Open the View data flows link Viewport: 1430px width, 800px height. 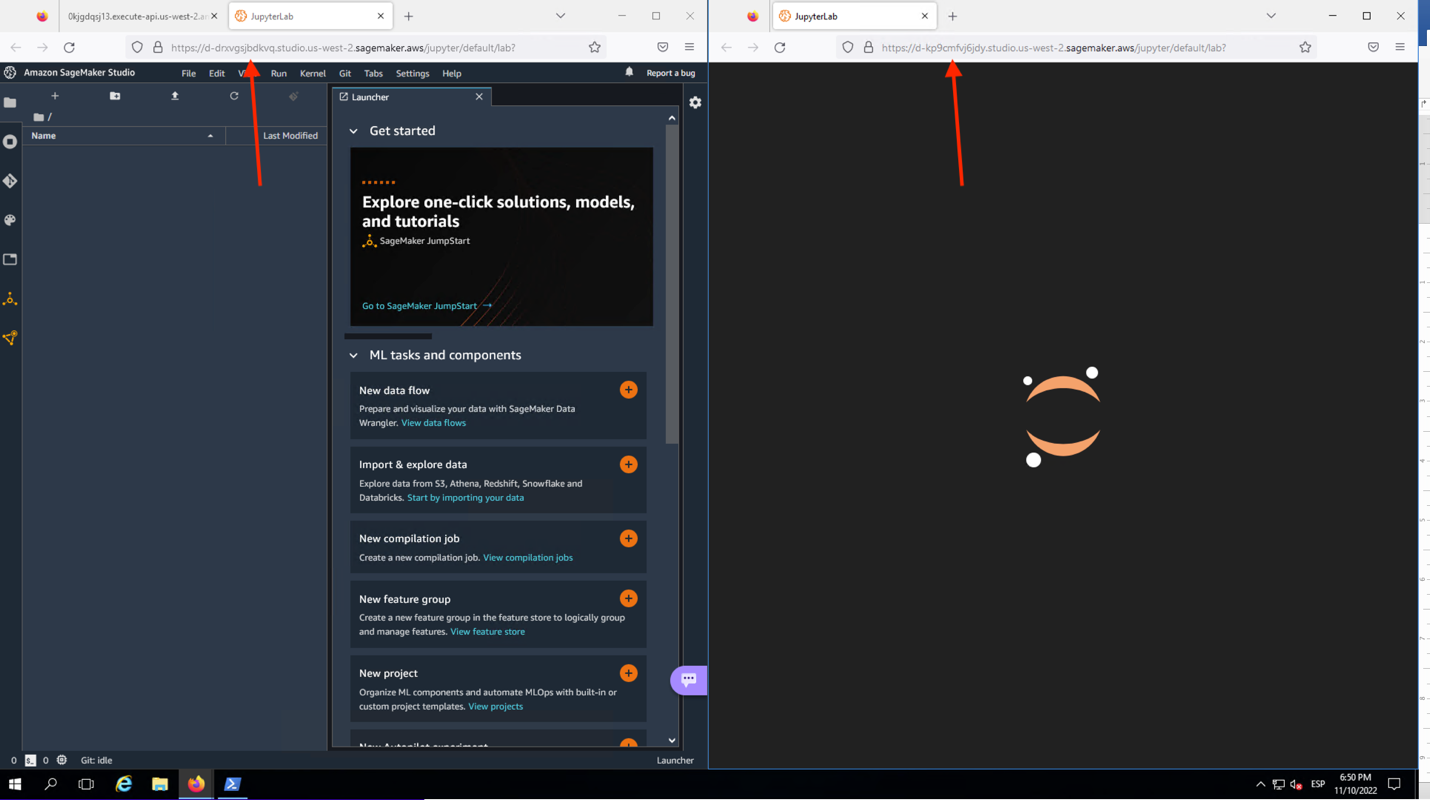point(434,423)
